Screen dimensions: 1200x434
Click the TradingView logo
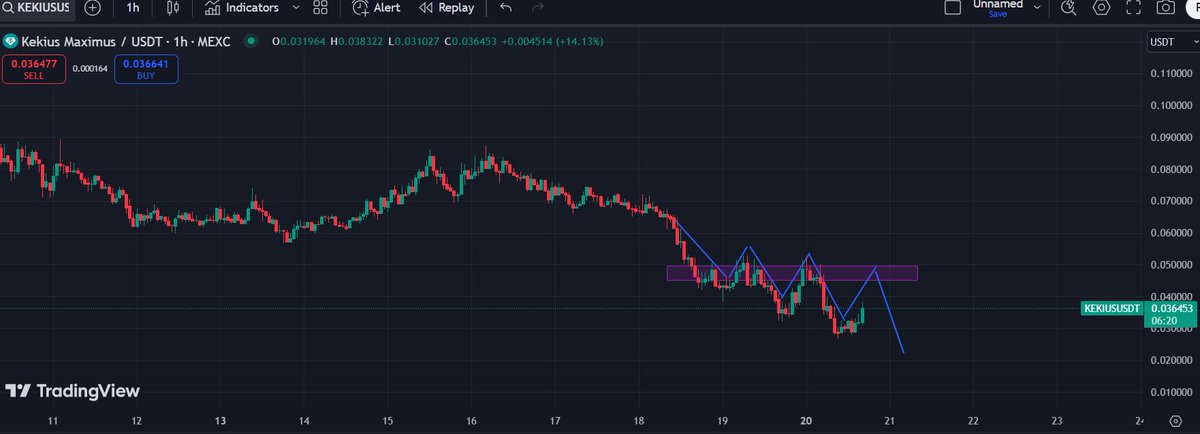point(72,391)
